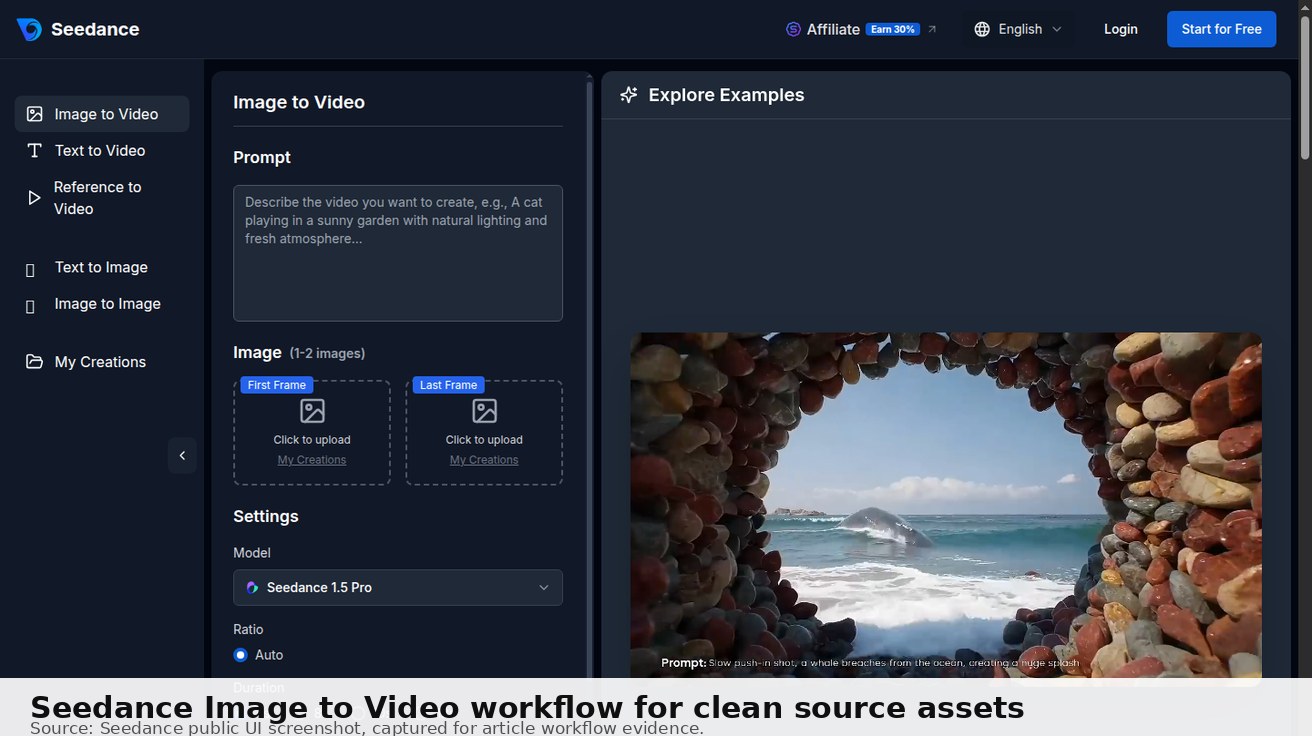Open My Creations in sidebar
Screen dimensions: 1312x736
tap(102, 362)
